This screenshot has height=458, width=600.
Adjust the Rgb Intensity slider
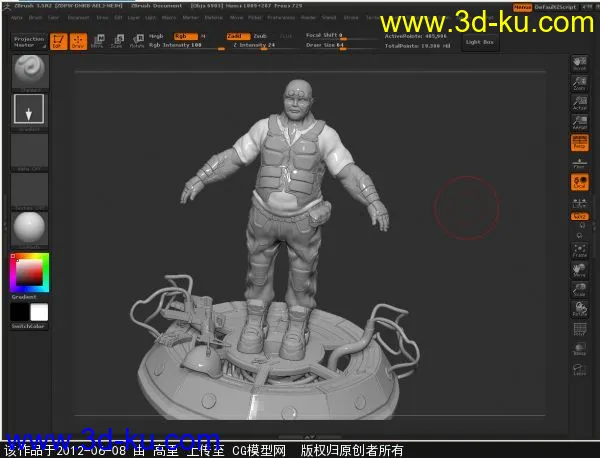click(187, 46)
